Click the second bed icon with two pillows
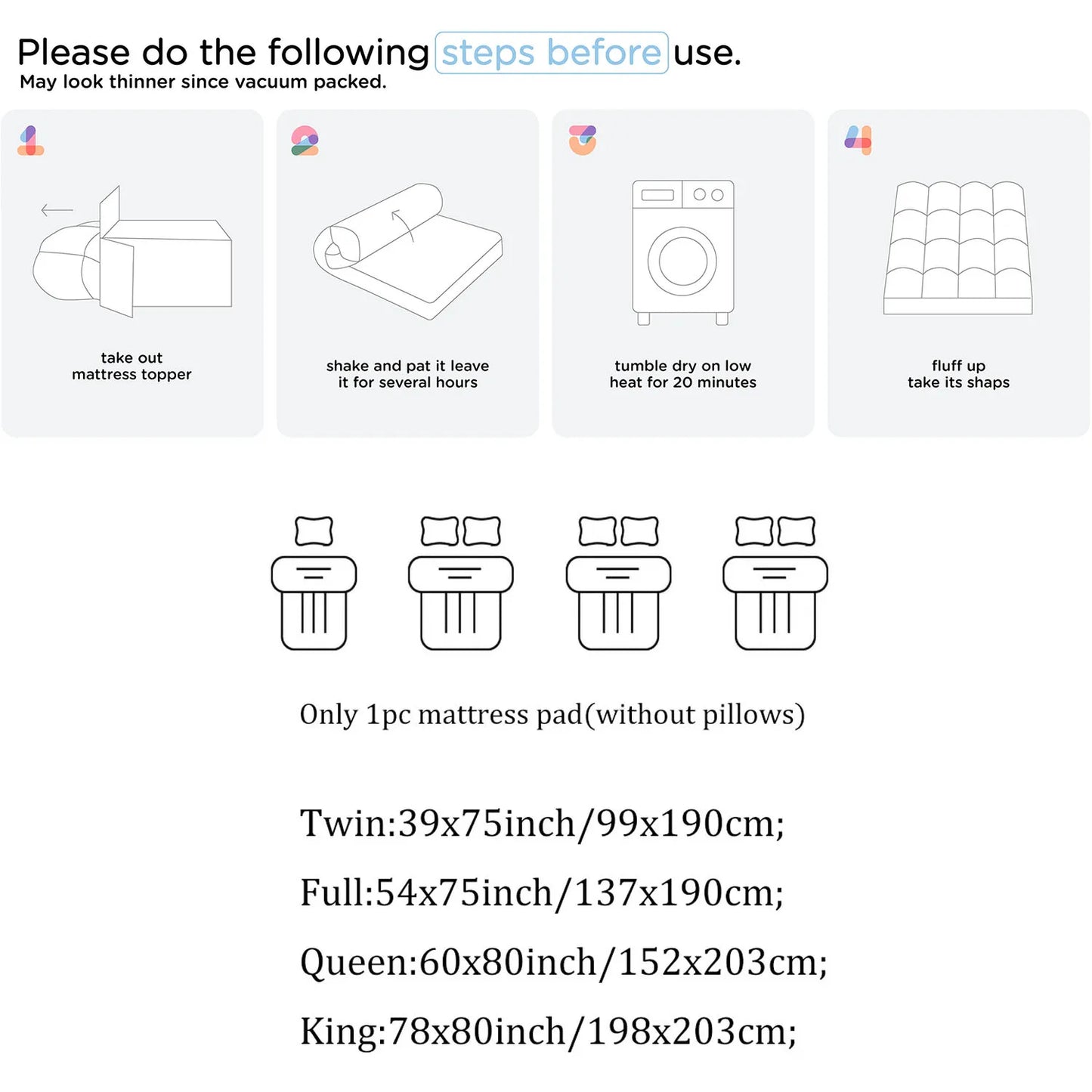This screenshot has height=1092, width=1092. (x=461, y=583)
